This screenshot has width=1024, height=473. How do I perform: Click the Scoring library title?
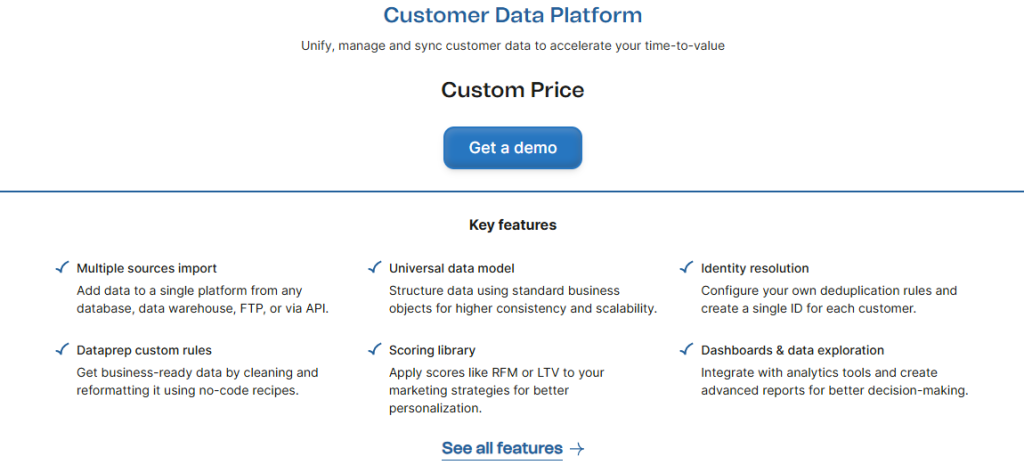[x=432, y=350]
